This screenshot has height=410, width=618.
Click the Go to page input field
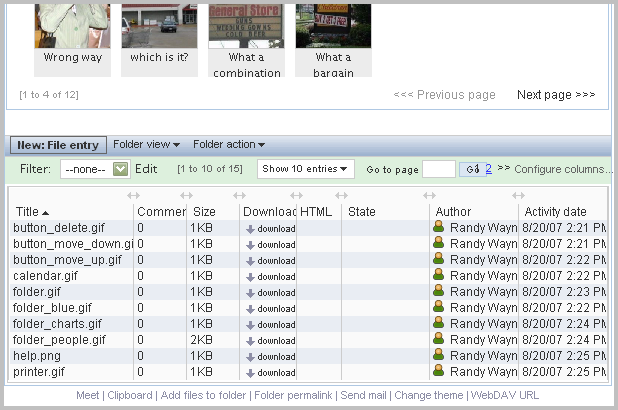[x=439, y=169]
